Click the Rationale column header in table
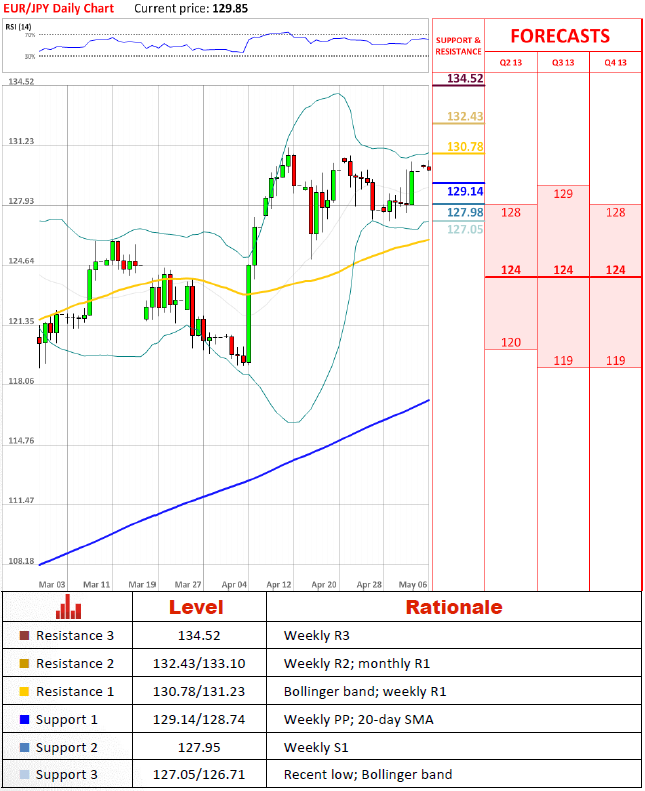645x791 pixels. (454, 607)
